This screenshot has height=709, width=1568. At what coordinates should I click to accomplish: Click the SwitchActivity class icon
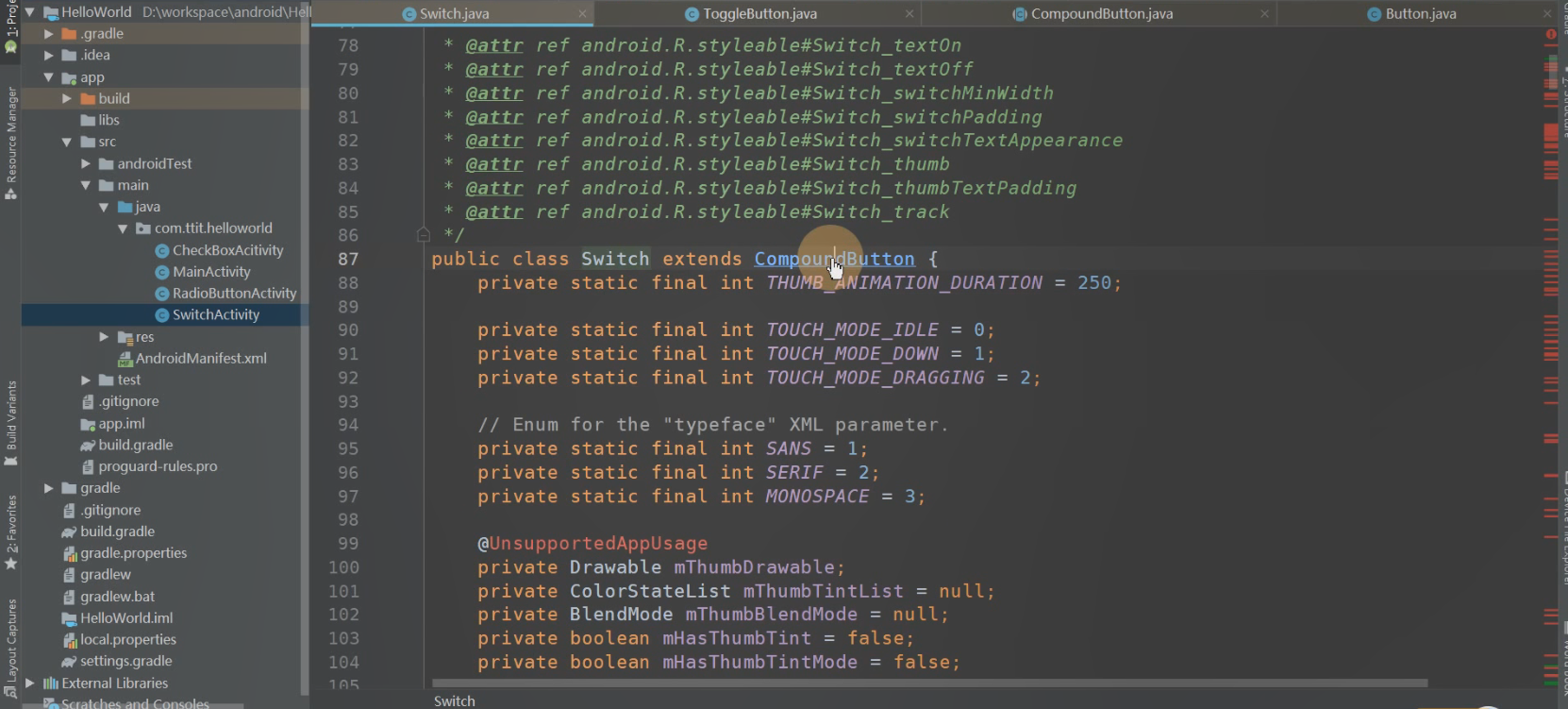tap(162, 315)
